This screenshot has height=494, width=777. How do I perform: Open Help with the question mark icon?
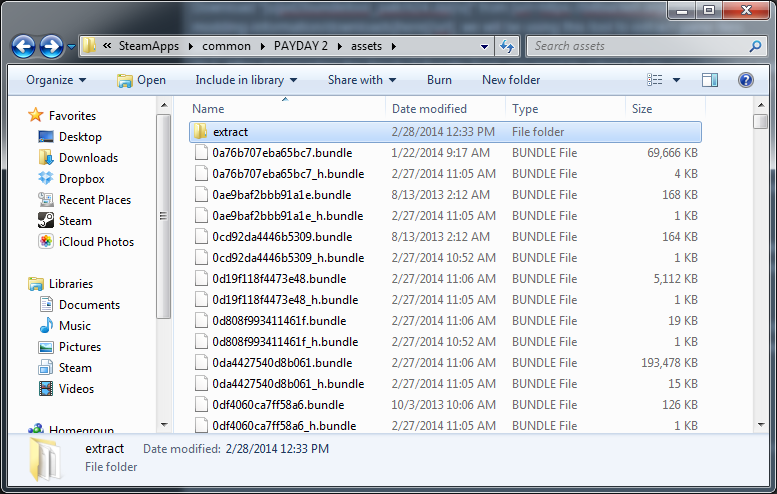click(x=745, y=80)
